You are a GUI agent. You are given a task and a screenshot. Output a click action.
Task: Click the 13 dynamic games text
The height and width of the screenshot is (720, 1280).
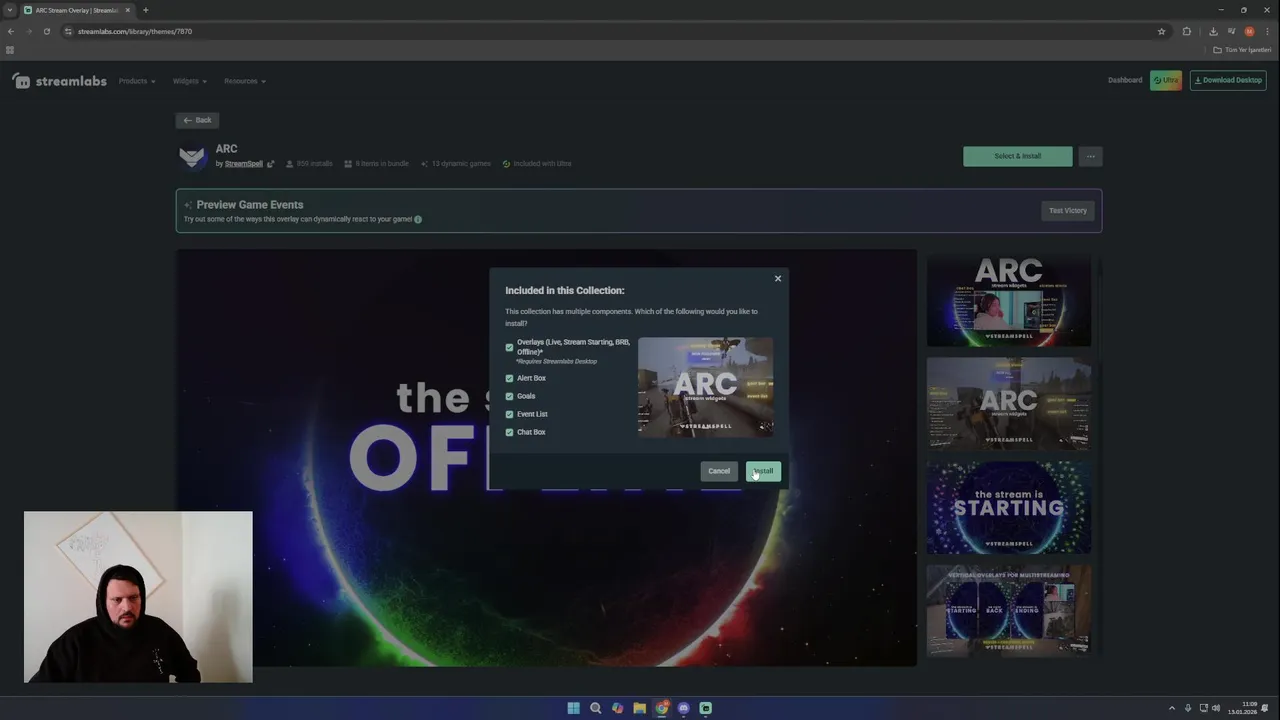point(461,164)
